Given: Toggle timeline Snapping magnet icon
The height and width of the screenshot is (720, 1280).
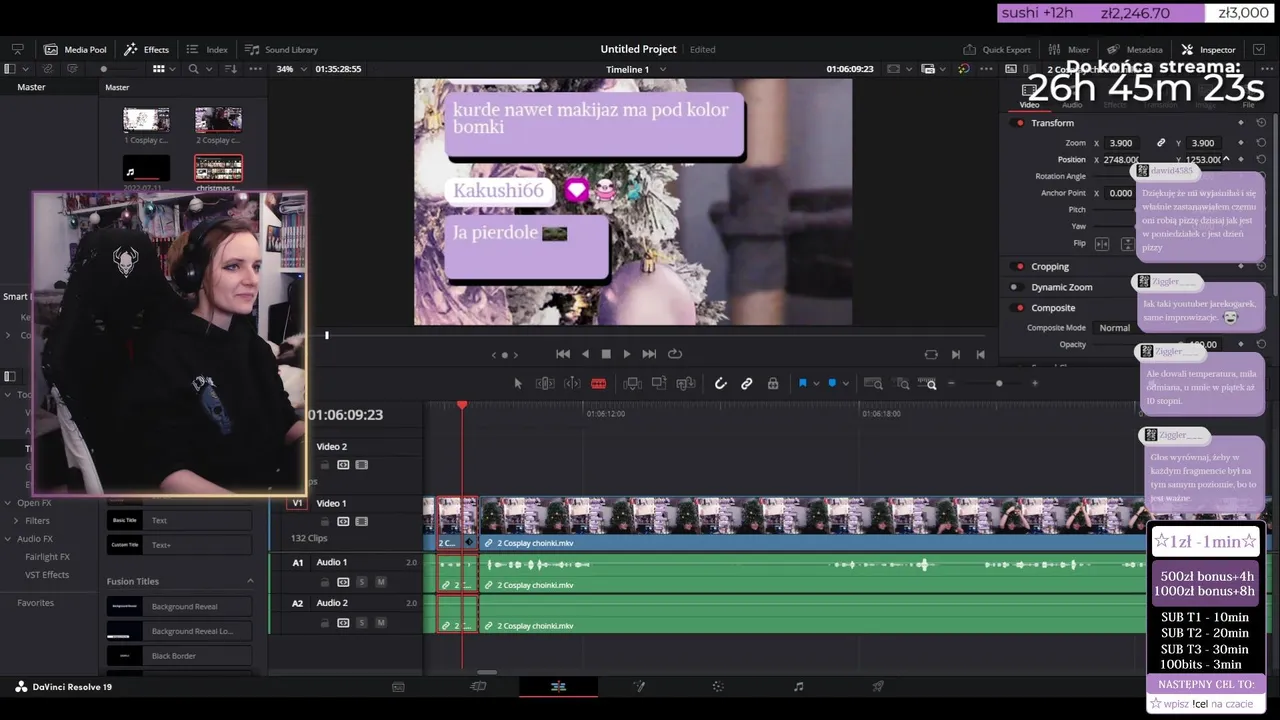Looking at the screenshot, I should pyautogui.click(x=720, y=383).
